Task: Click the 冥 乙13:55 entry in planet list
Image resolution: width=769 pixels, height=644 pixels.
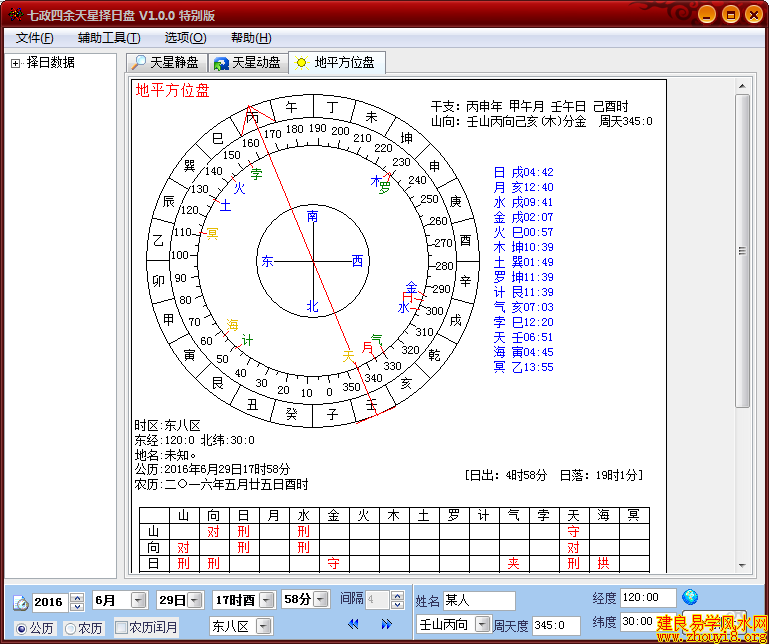Action: [x=523, y=367]
